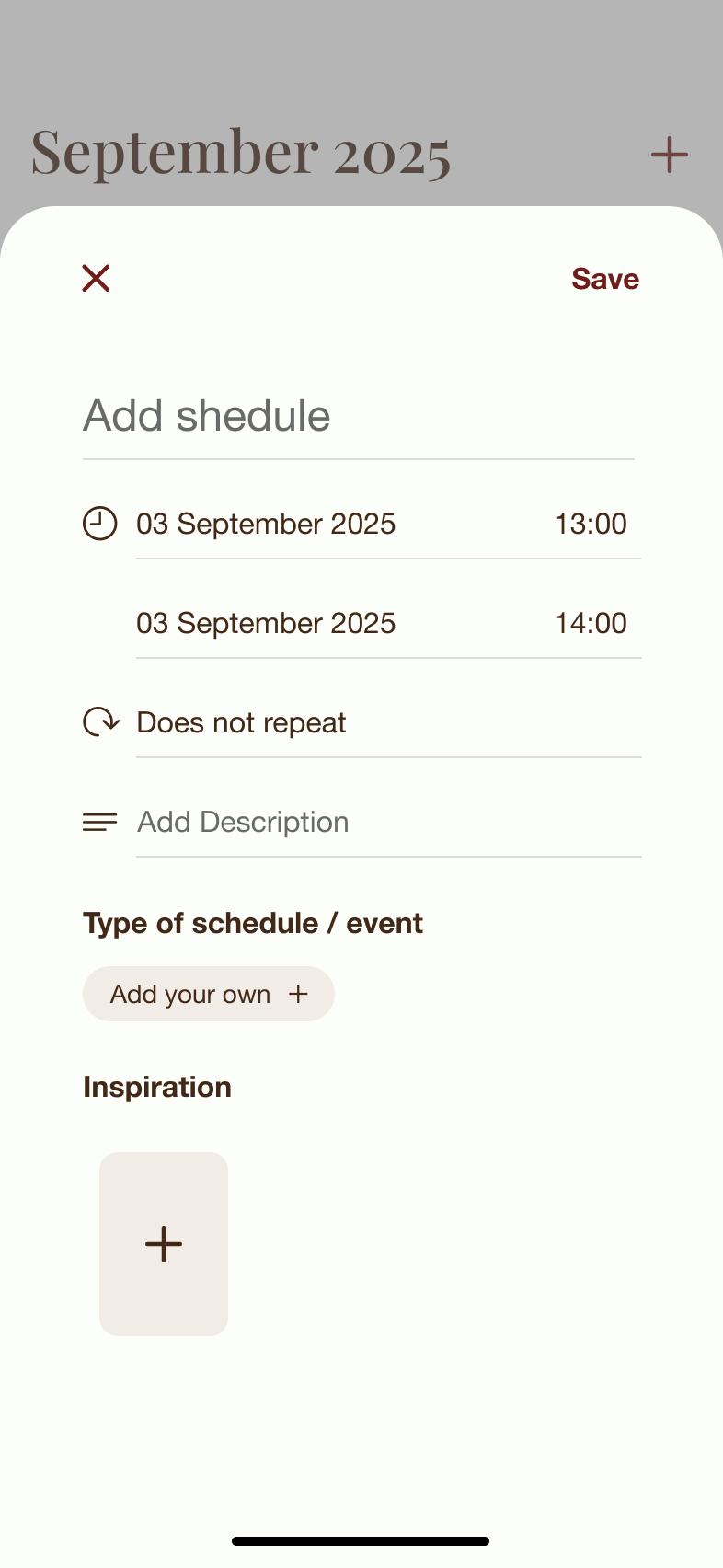Tap the home indicator bar at the bottom

361,1540
